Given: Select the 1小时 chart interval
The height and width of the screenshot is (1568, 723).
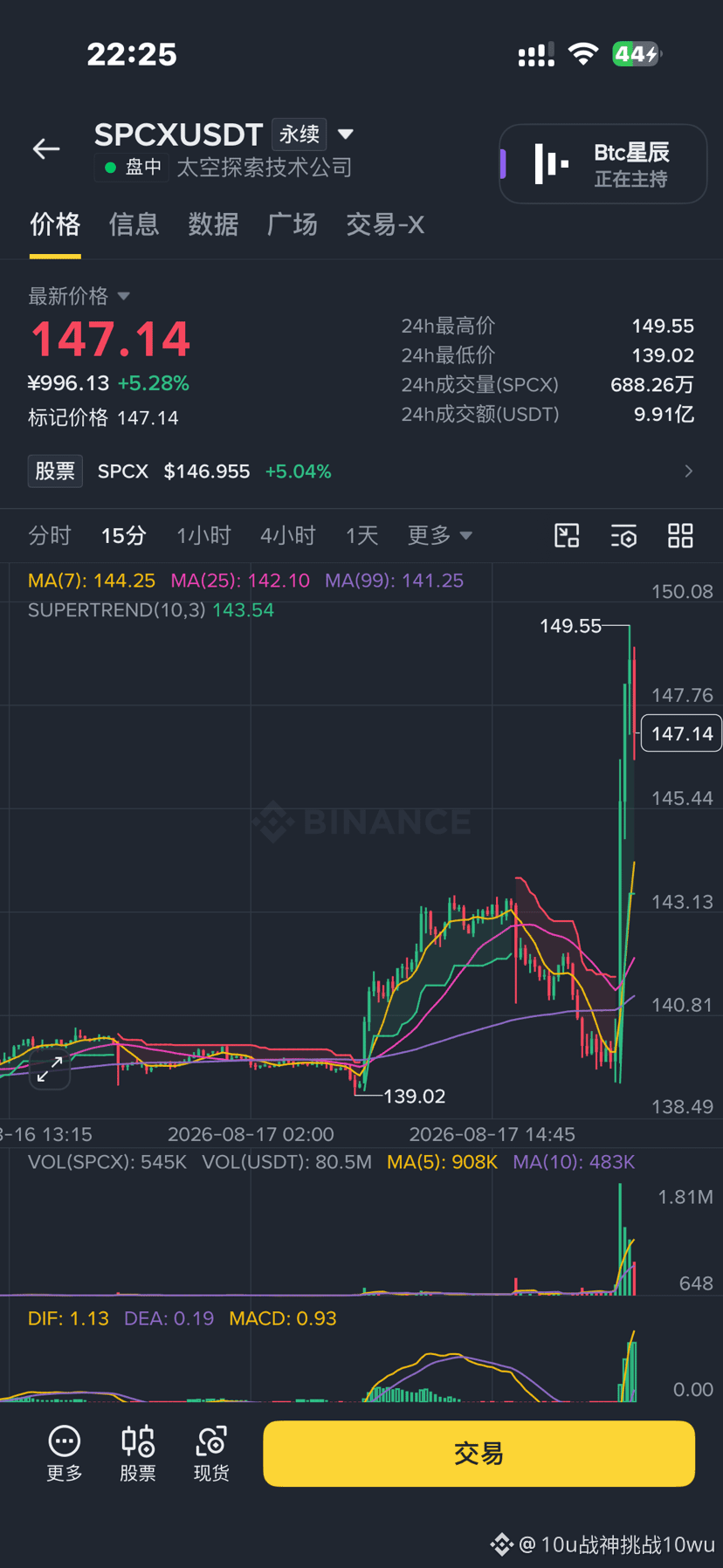Looking at the screenshot, I should point(203,535).
